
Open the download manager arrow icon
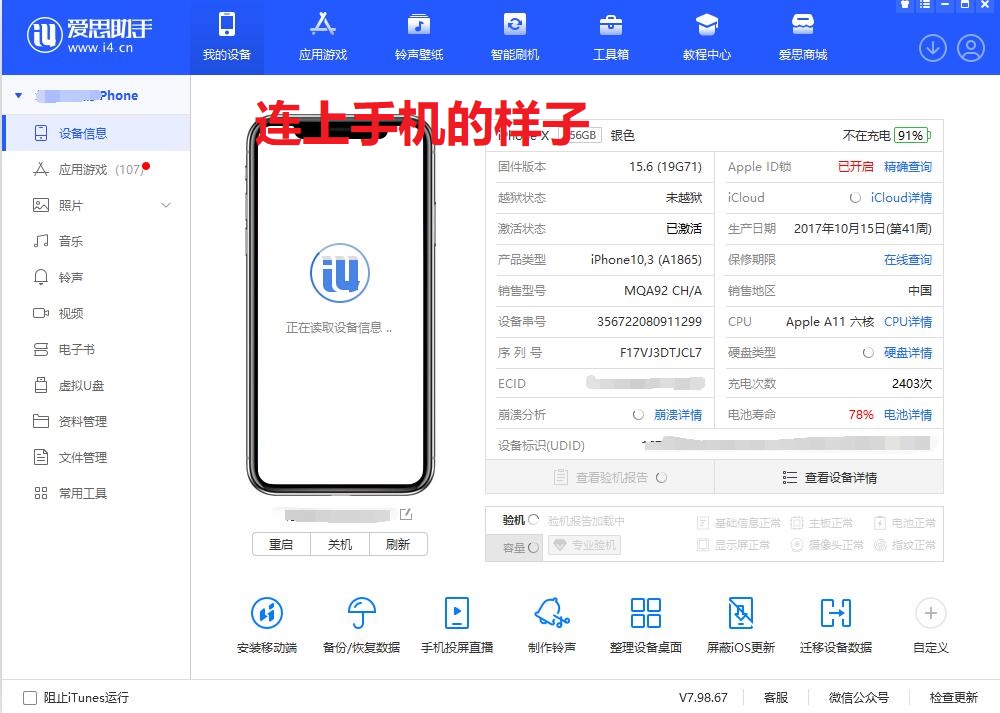coord(932,48)
